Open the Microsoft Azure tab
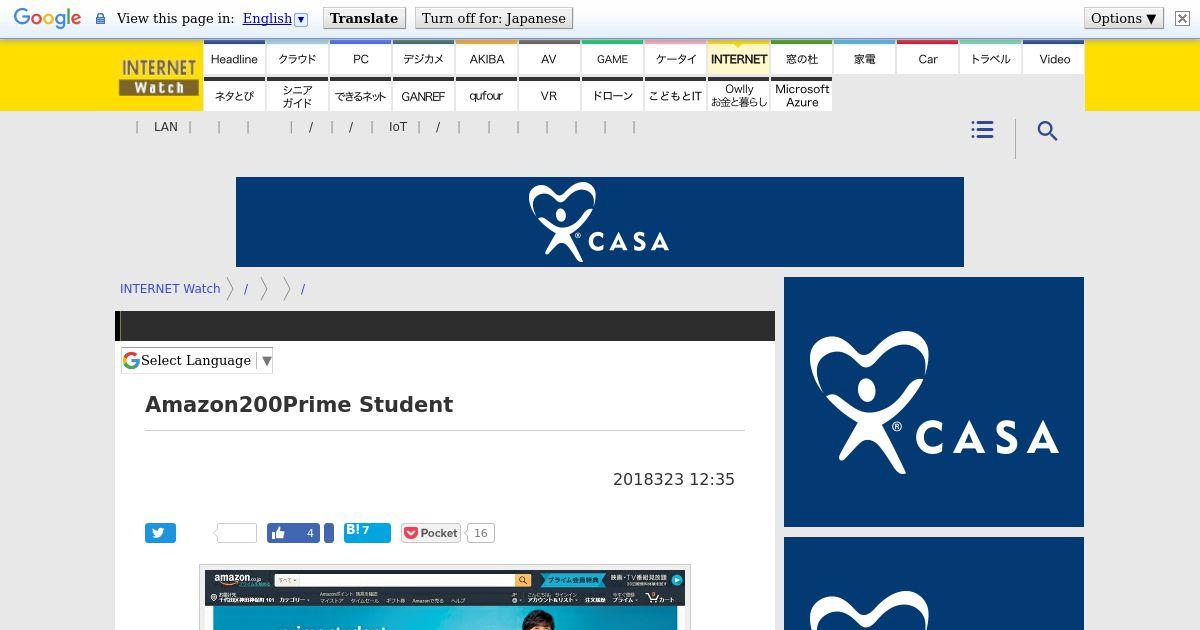Screen dimensions: 1200x630 pyautogui.click(x=801, y=95)
